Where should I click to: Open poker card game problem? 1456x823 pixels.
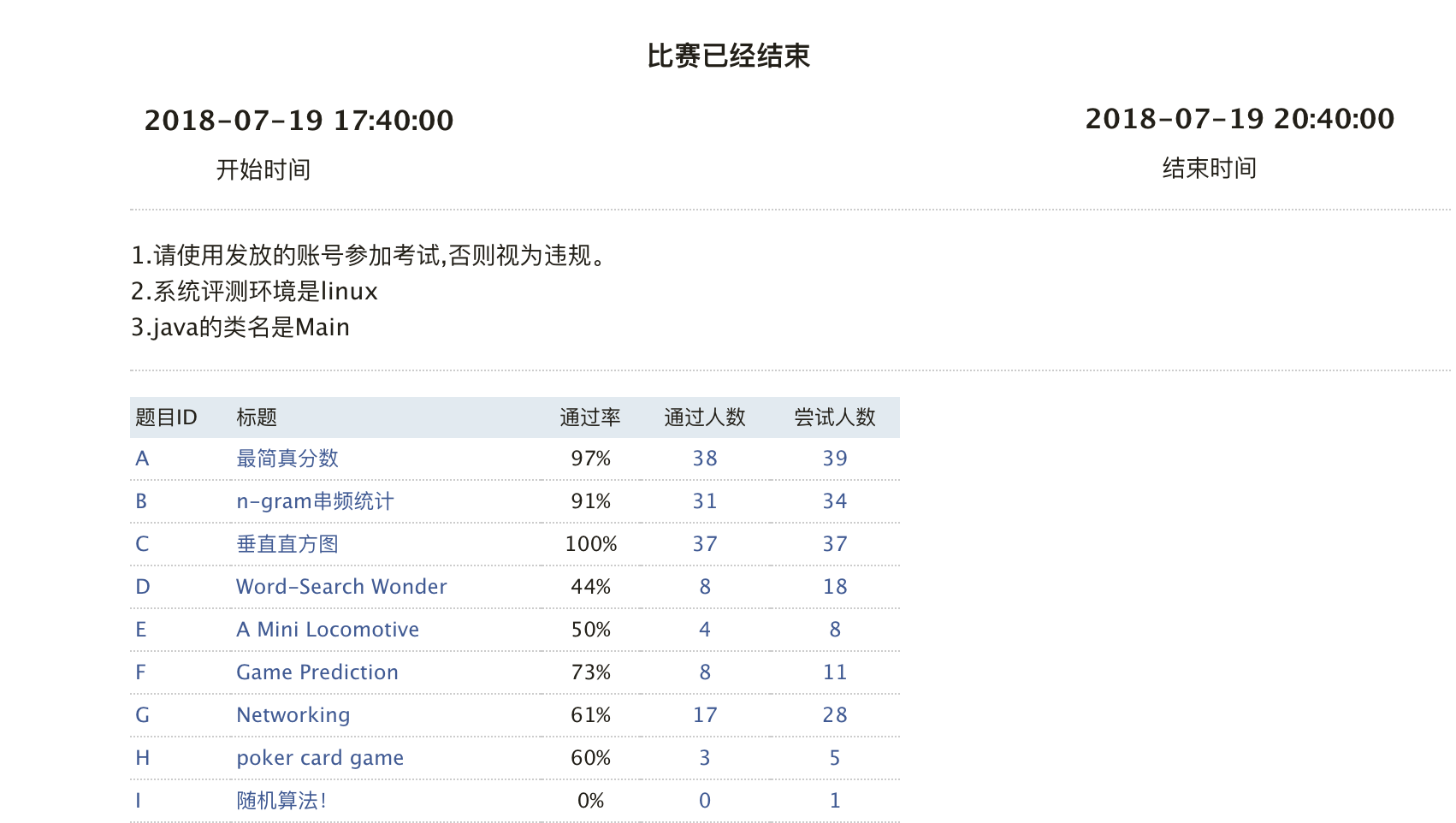[320, 758]
